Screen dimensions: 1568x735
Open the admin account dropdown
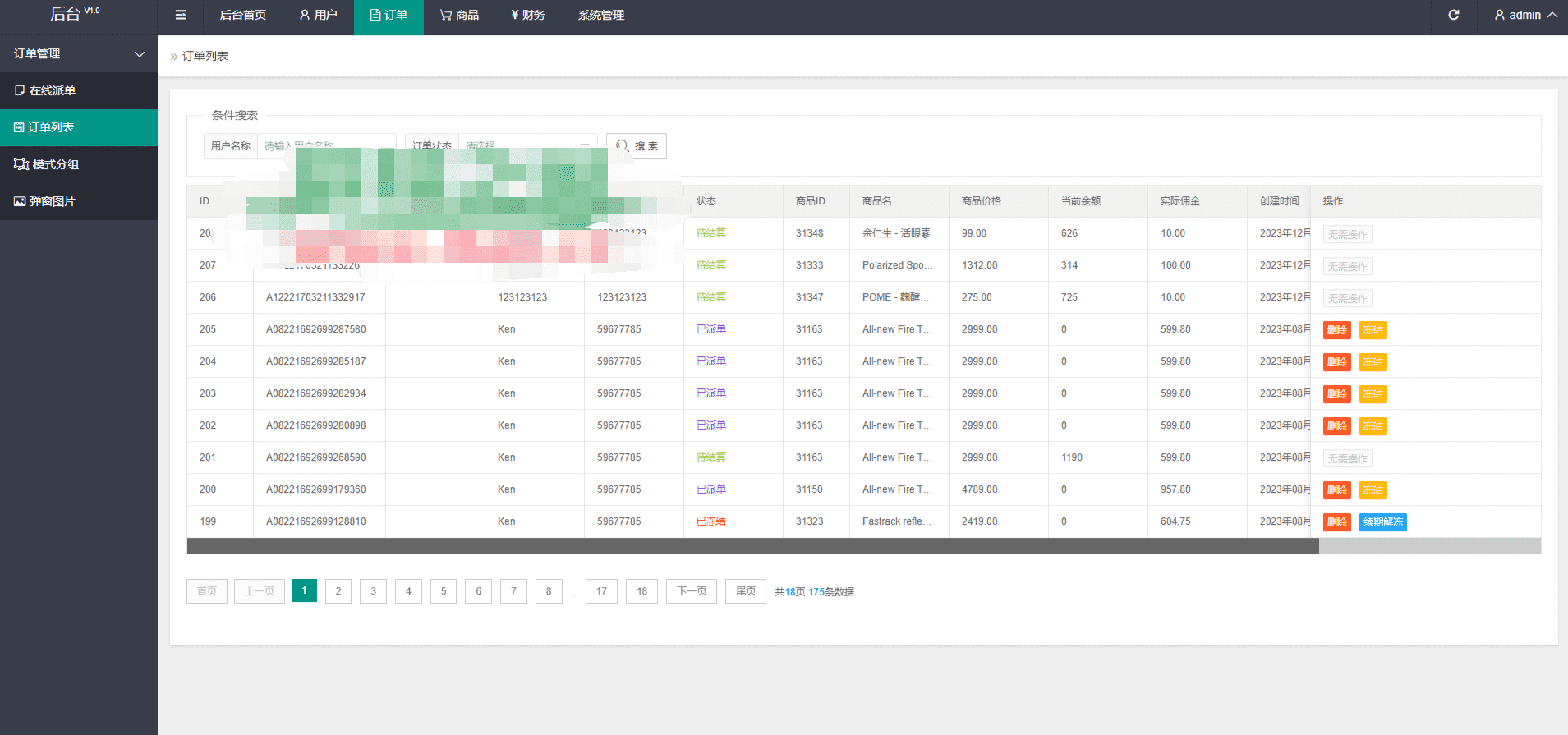(1524, 16)
